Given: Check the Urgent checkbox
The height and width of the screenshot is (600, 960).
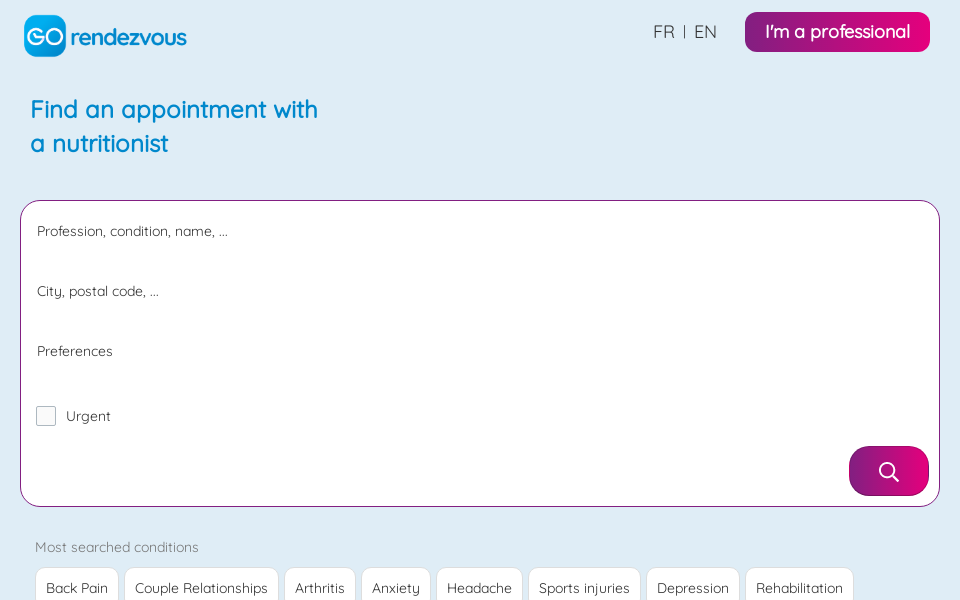Looking at the screenshot, I should (46, 416).
